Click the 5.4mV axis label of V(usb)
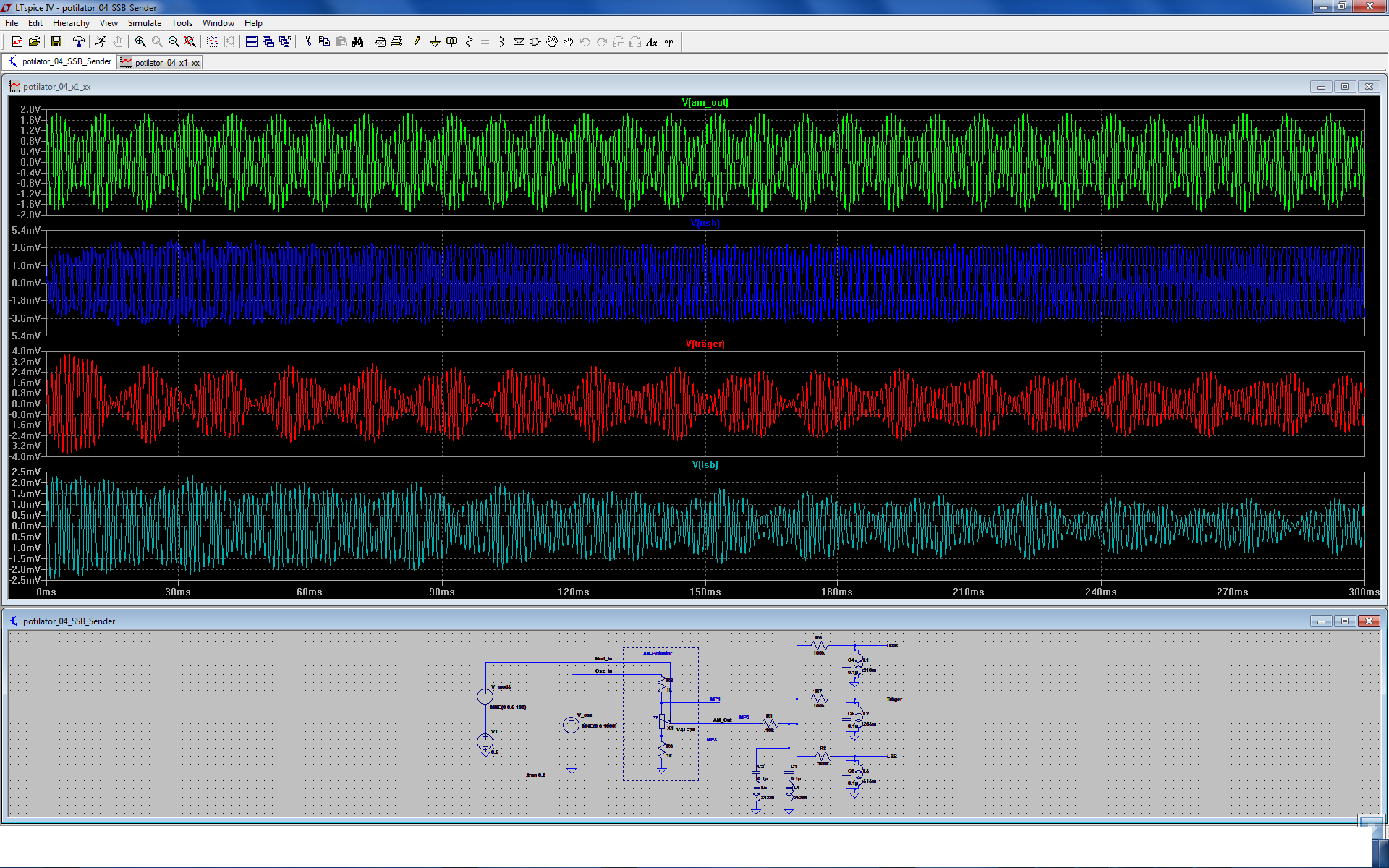 [x=26, y=230]
